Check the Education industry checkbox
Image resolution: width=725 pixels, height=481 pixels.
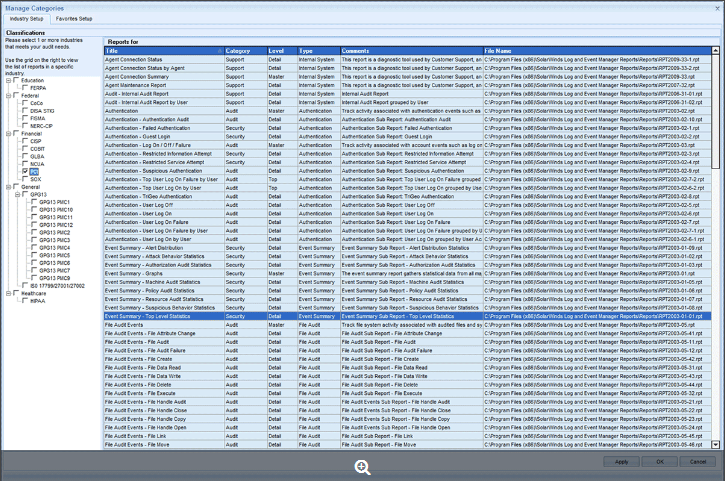[x=16, y=80]
